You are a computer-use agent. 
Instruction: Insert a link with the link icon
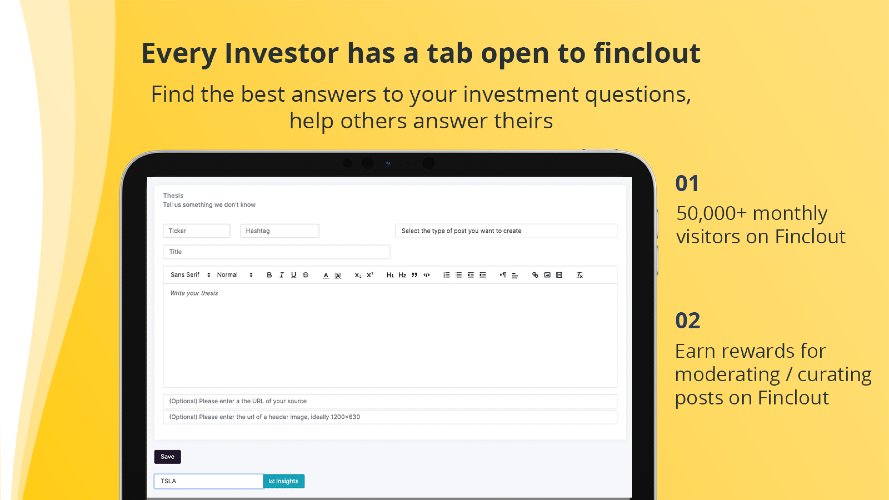[535, 275]
